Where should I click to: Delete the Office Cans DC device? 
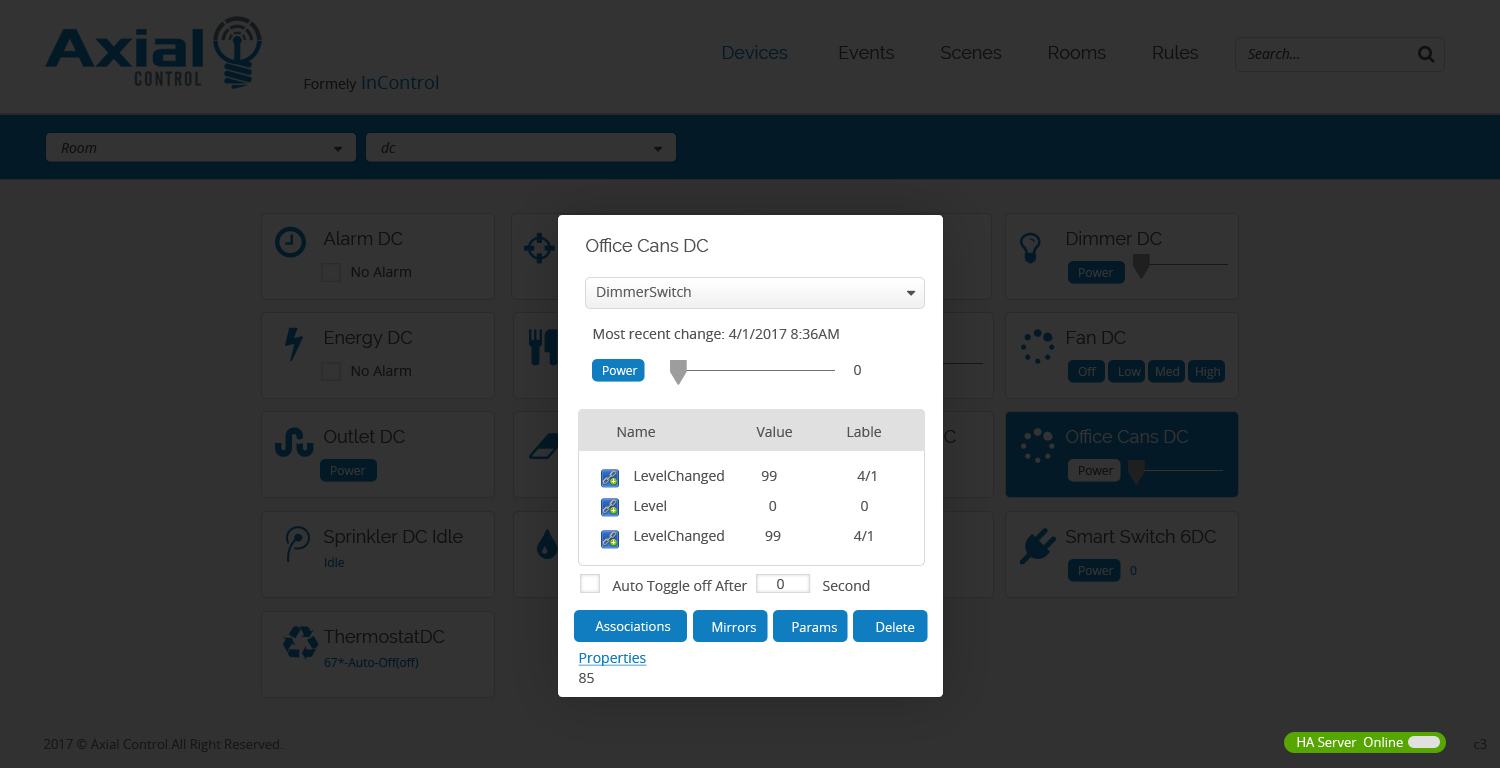(x=890, y=626)
